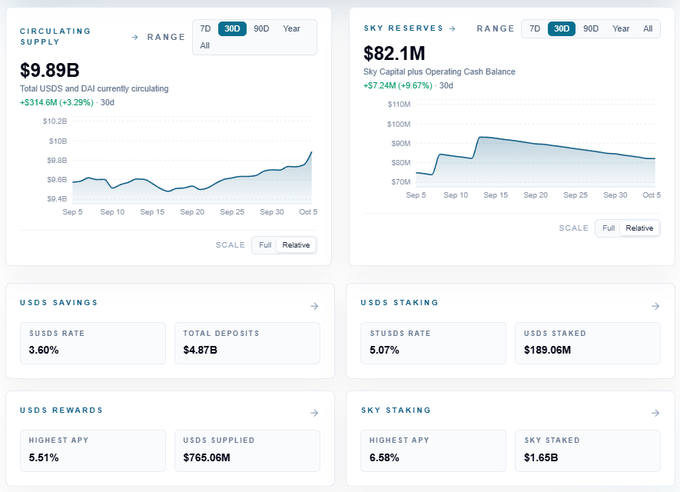This screenshot has height=492, width=680.
Task: Click the +$7.24M (+9.67%) change text
Action: click(398, 85)
